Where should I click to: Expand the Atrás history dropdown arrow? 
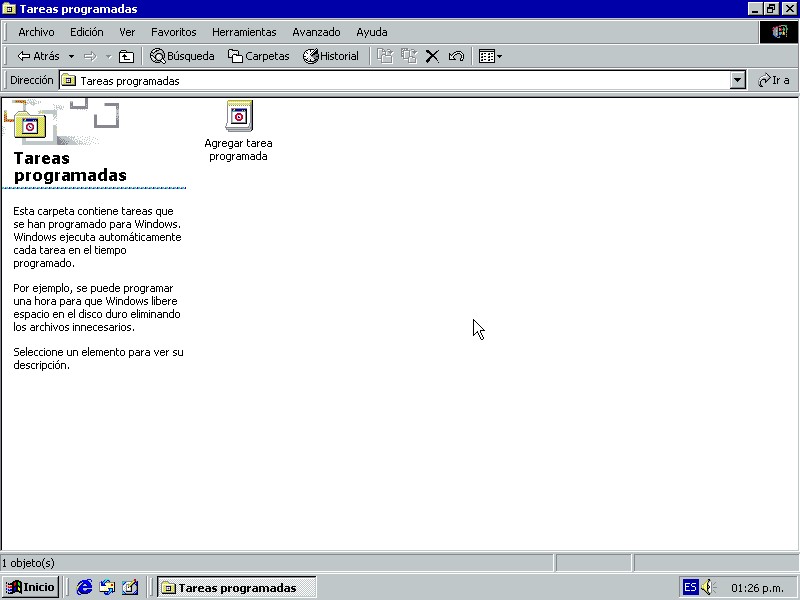pyautogui.click(x=71, y=56)
